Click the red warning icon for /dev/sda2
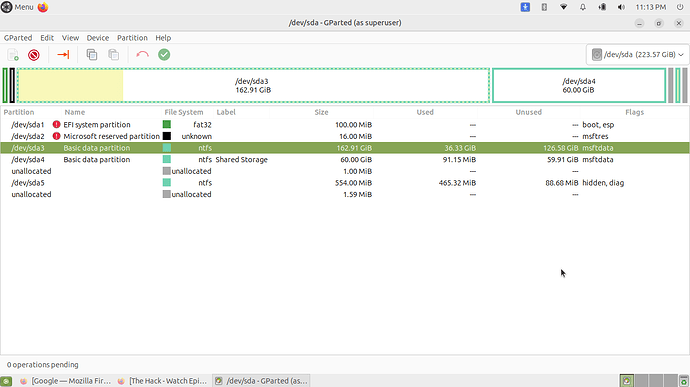Screen dimensions: 690x387 click(56, 136)
